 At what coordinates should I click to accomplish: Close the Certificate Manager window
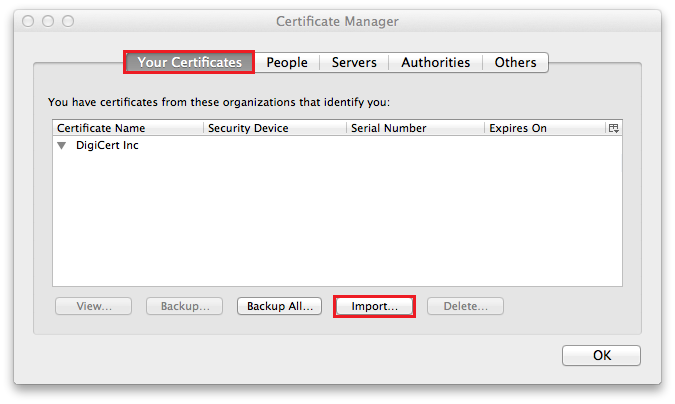(29, 21)
